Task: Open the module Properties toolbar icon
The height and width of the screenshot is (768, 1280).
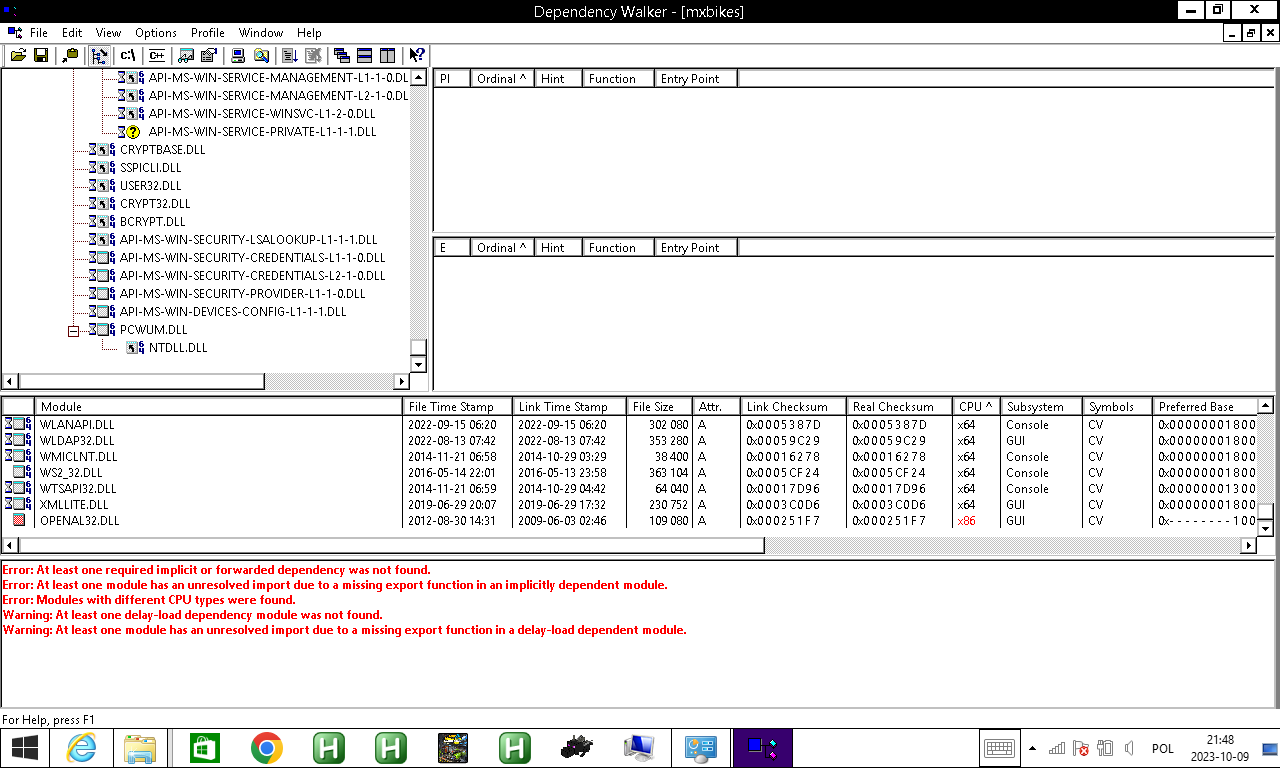Action: click(209, 56)
